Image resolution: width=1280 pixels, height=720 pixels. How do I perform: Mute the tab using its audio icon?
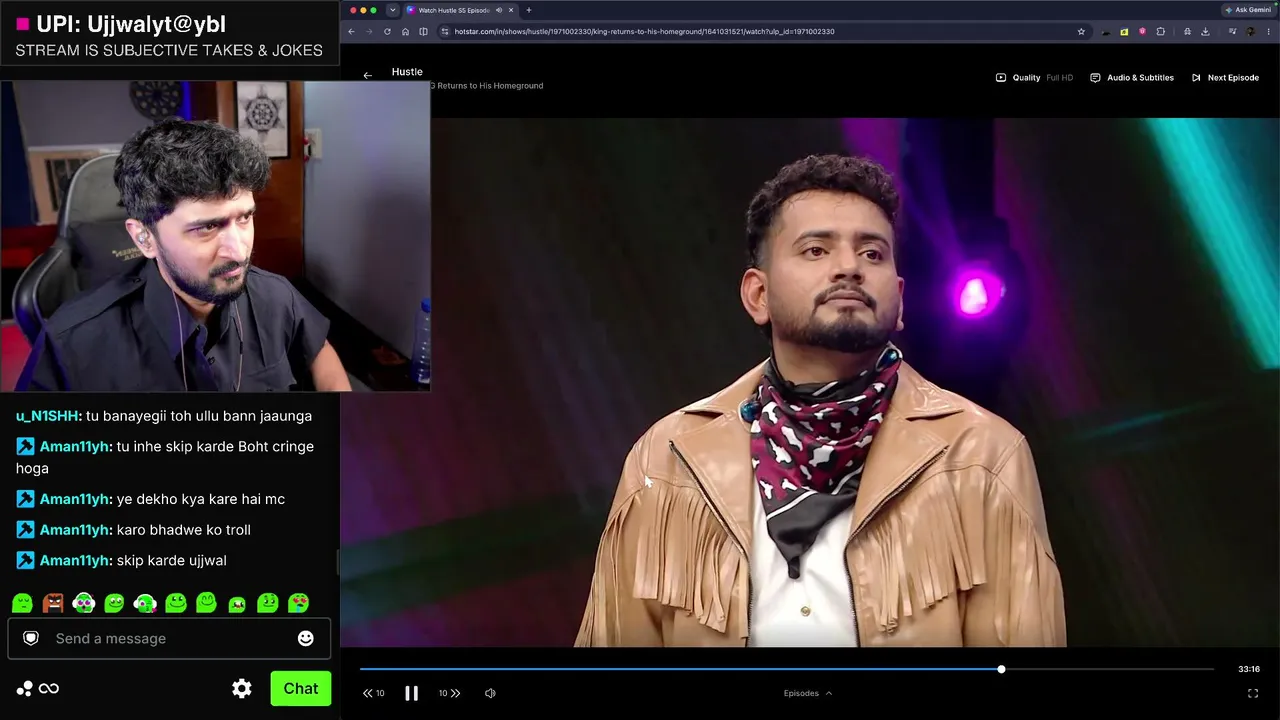point(498,10)
